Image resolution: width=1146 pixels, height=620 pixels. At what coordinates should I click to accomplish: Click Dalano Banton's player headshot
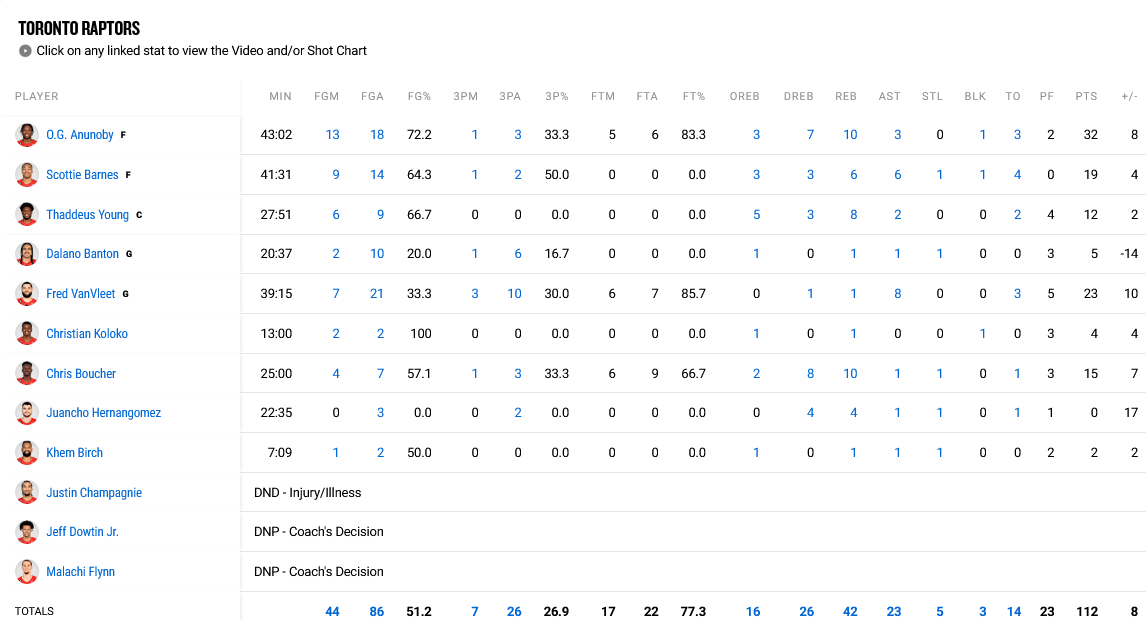[27, 254]
